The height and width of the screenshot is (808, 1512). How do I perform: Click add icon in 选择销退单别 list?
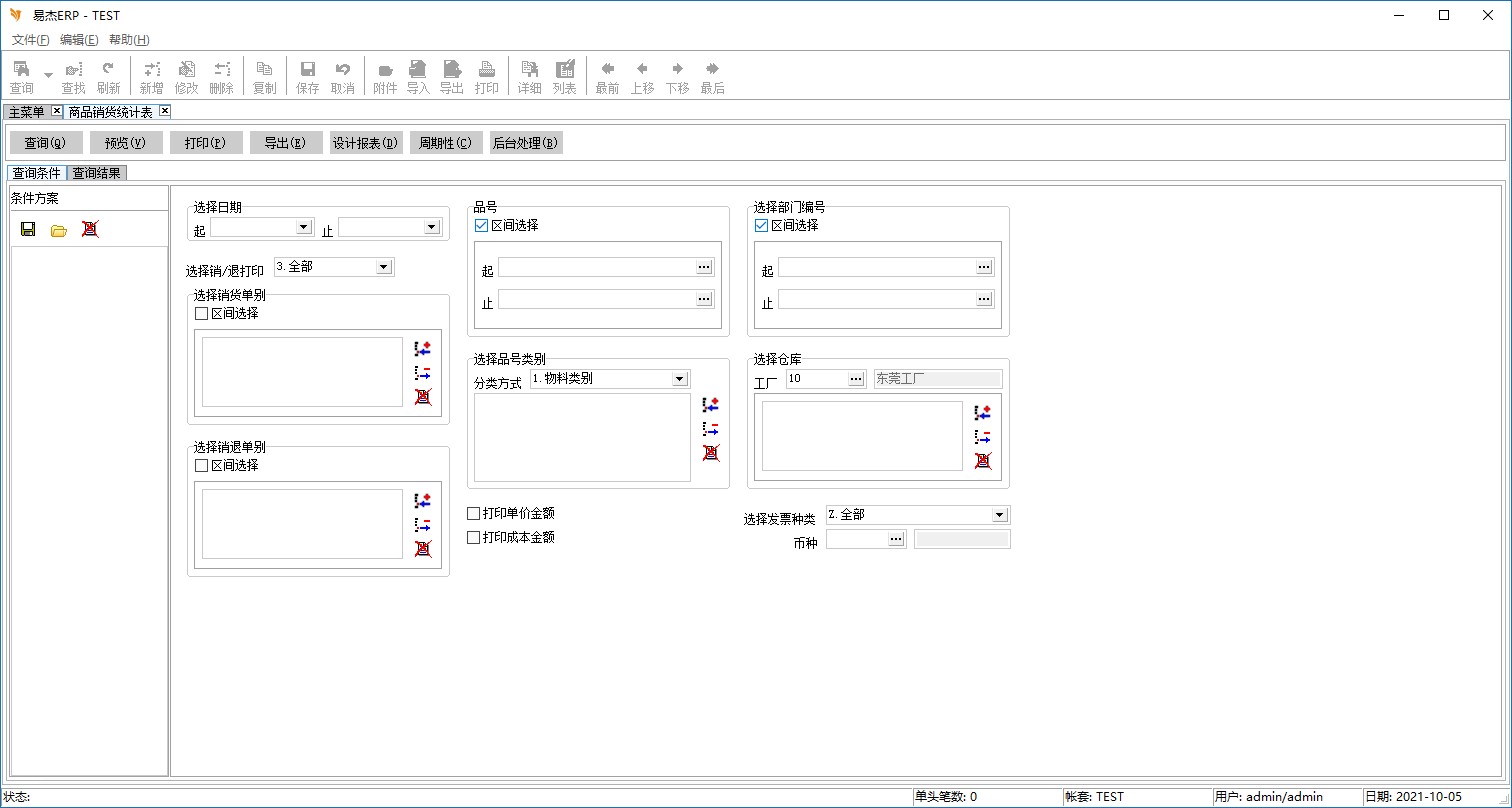tap(422, 501)
